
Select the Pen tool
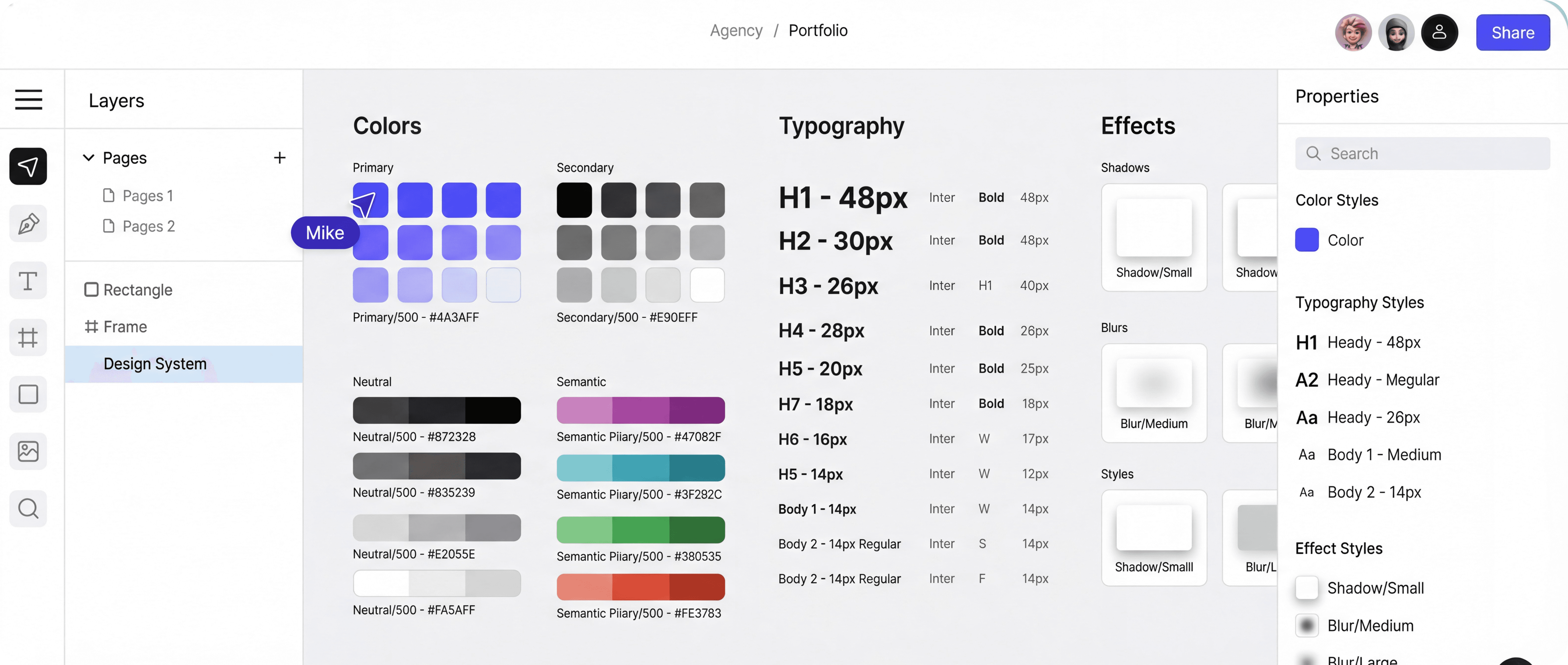tap(28, 223)
